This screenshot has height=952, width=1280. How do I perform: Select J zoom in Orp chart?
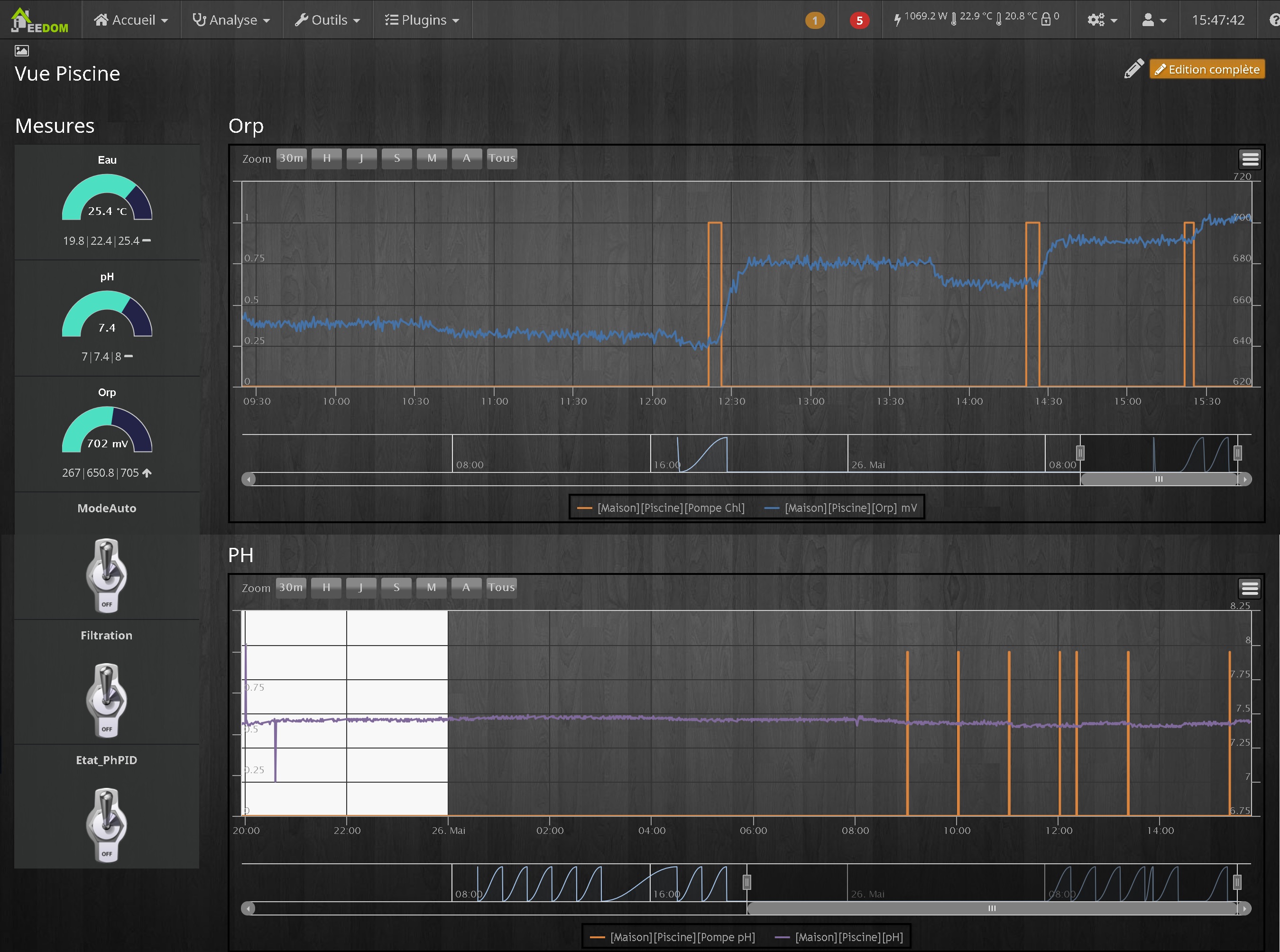point(362,158)
